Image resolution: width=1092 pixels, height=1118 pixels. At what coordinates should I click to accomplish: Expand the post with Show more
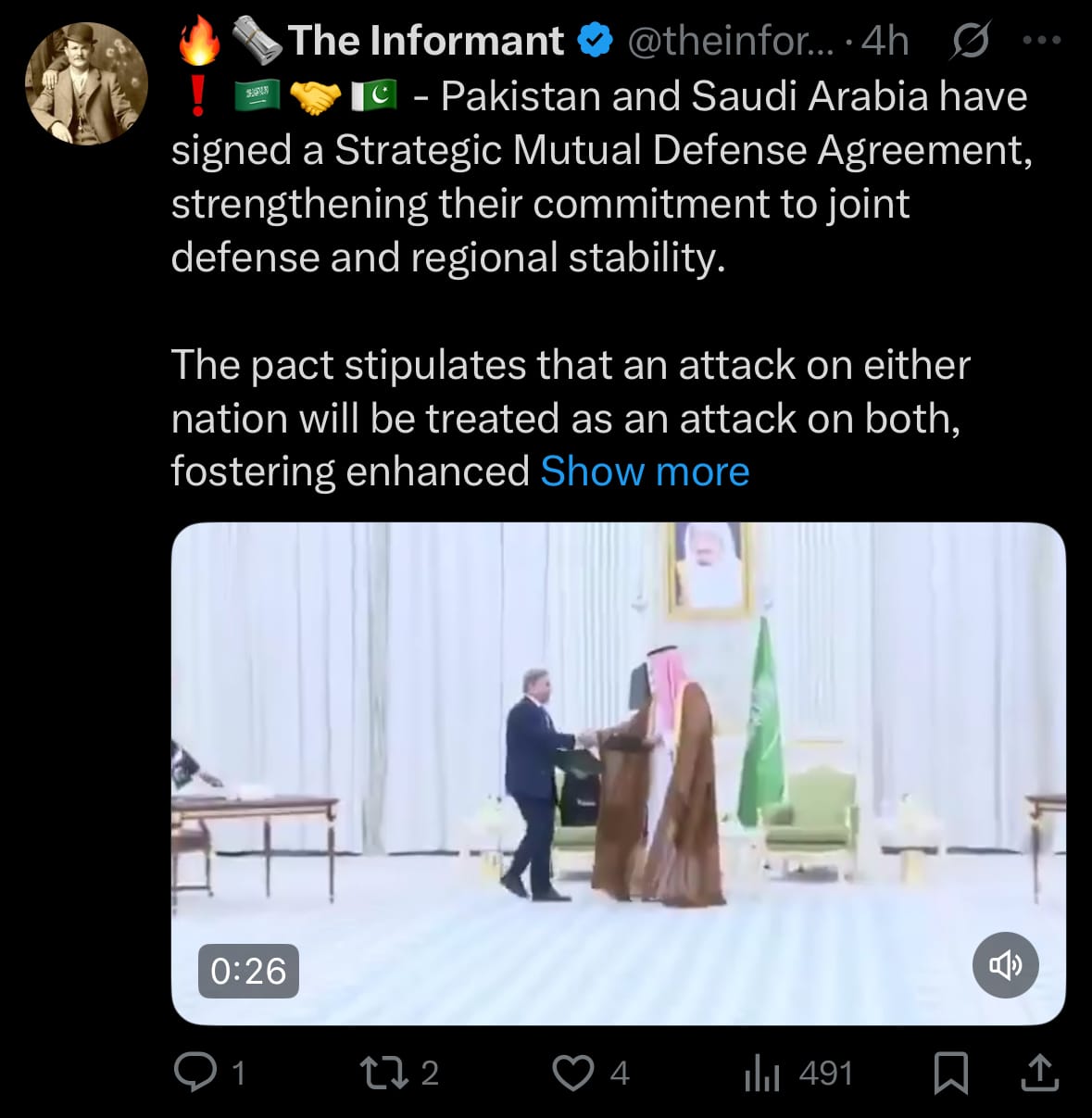pos(645,471)
